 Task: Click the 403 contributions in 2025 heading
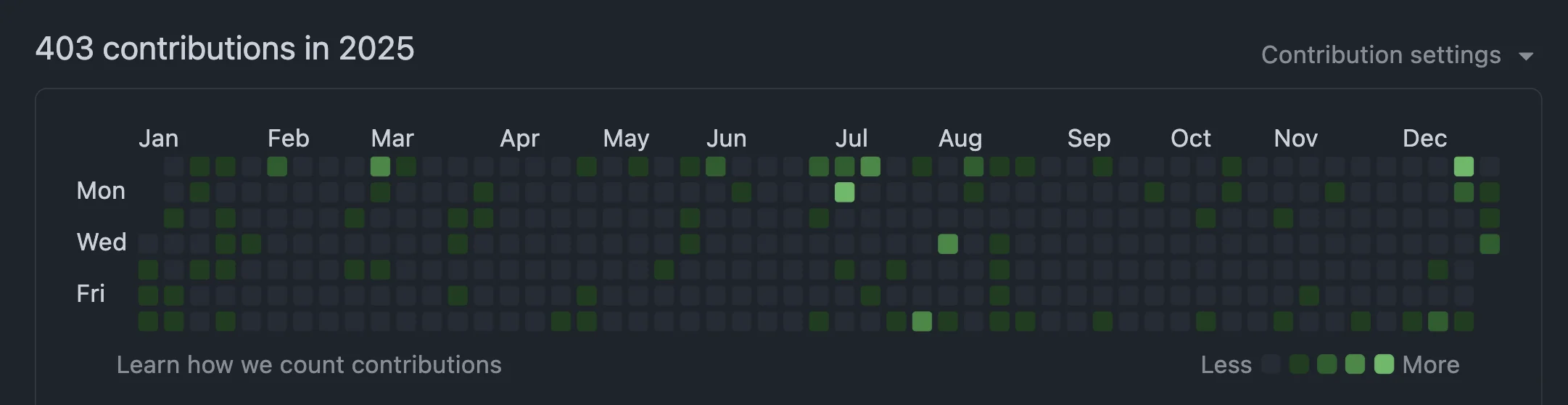tap(225, 49)
